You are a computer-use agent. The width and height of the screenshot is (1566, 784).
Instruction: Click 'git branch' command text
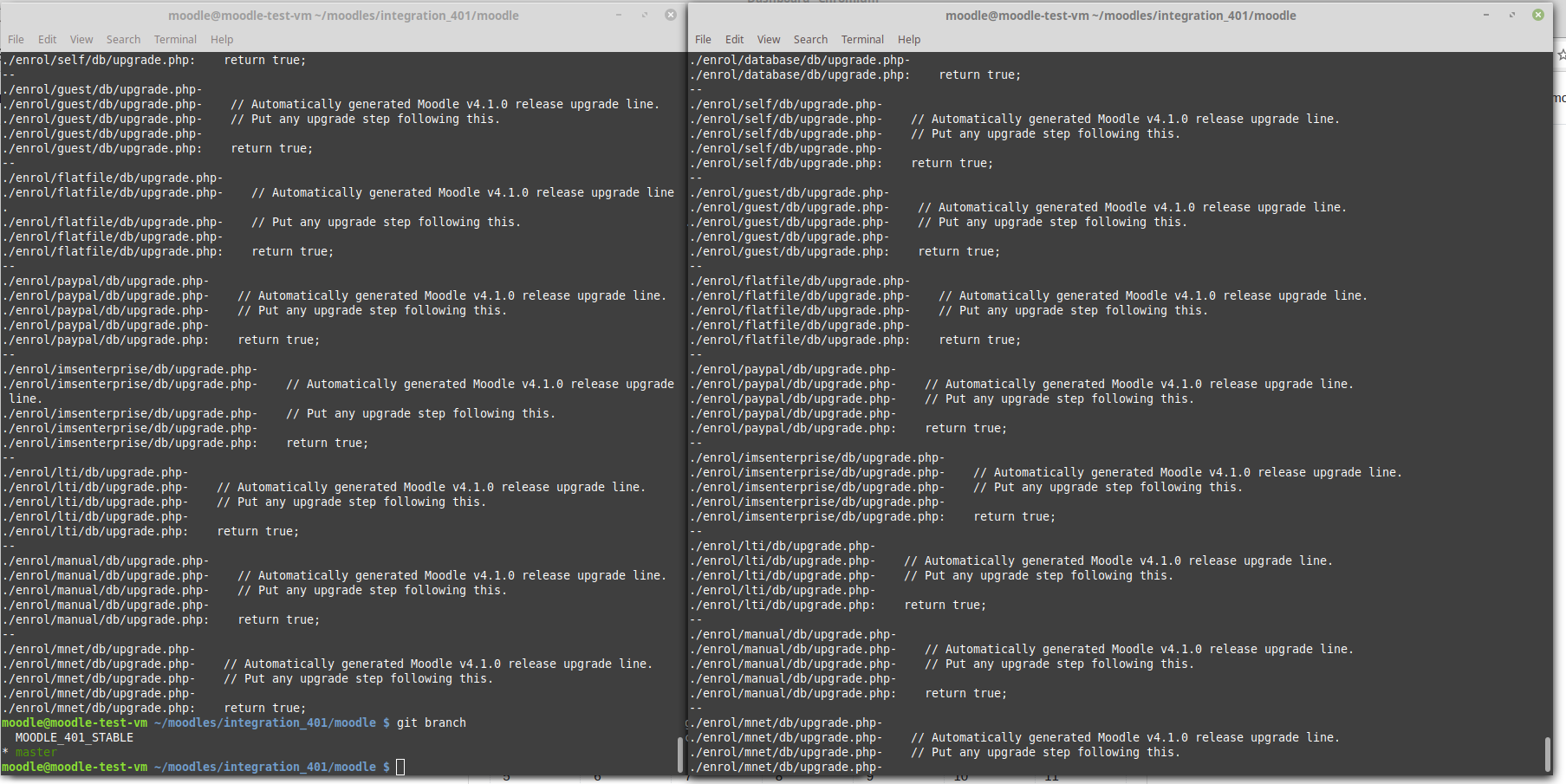click(432, 722)
